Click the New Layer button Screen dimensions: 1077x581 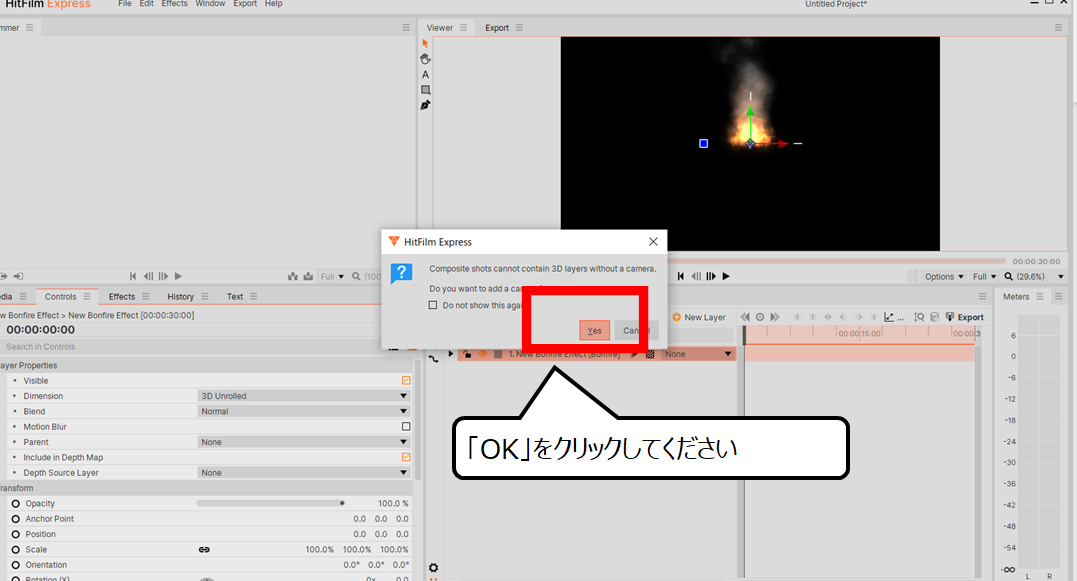coord(699,317)
